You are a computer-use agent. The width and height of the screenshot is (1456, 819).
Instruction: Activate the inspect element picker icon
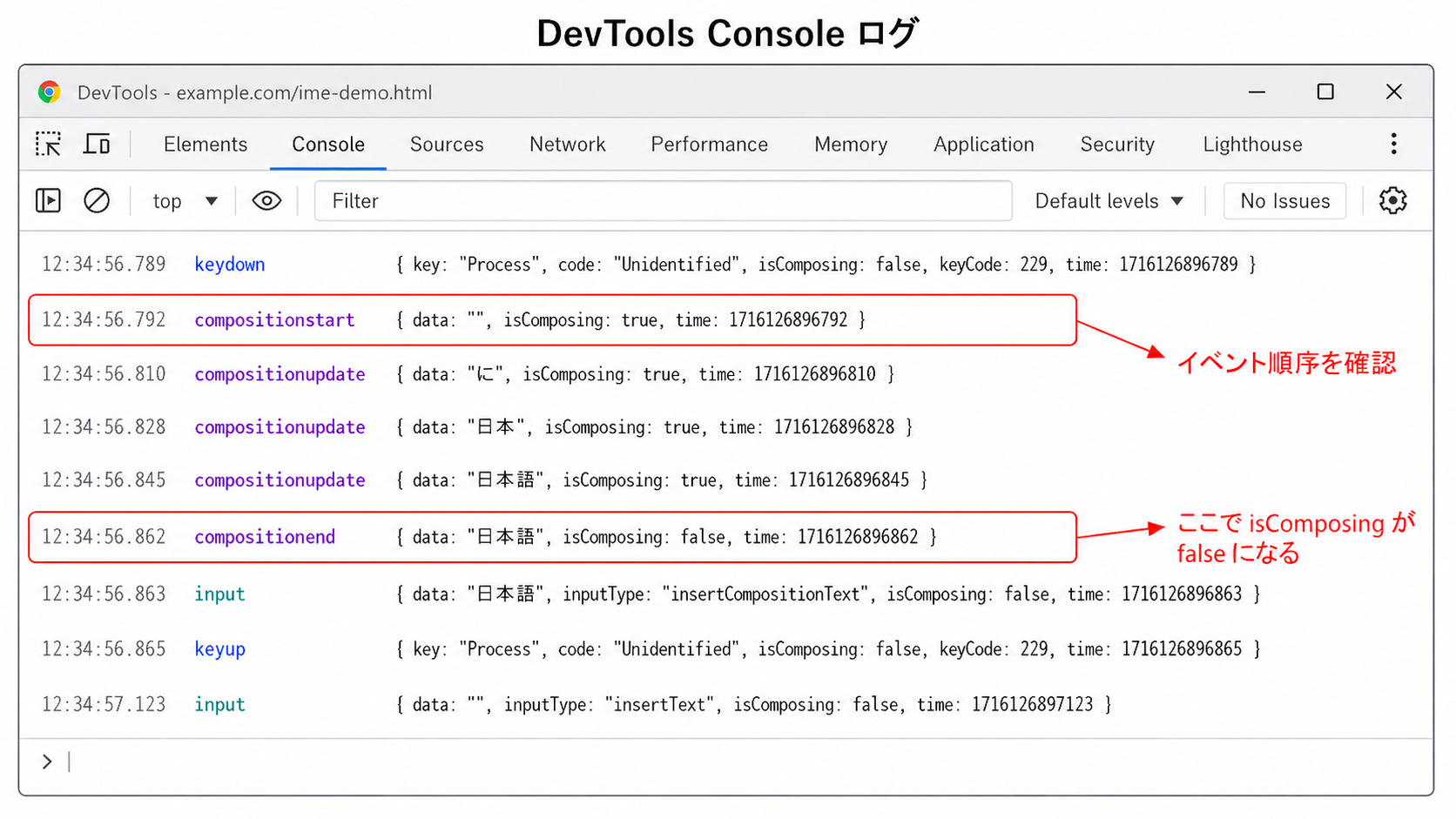49,144
